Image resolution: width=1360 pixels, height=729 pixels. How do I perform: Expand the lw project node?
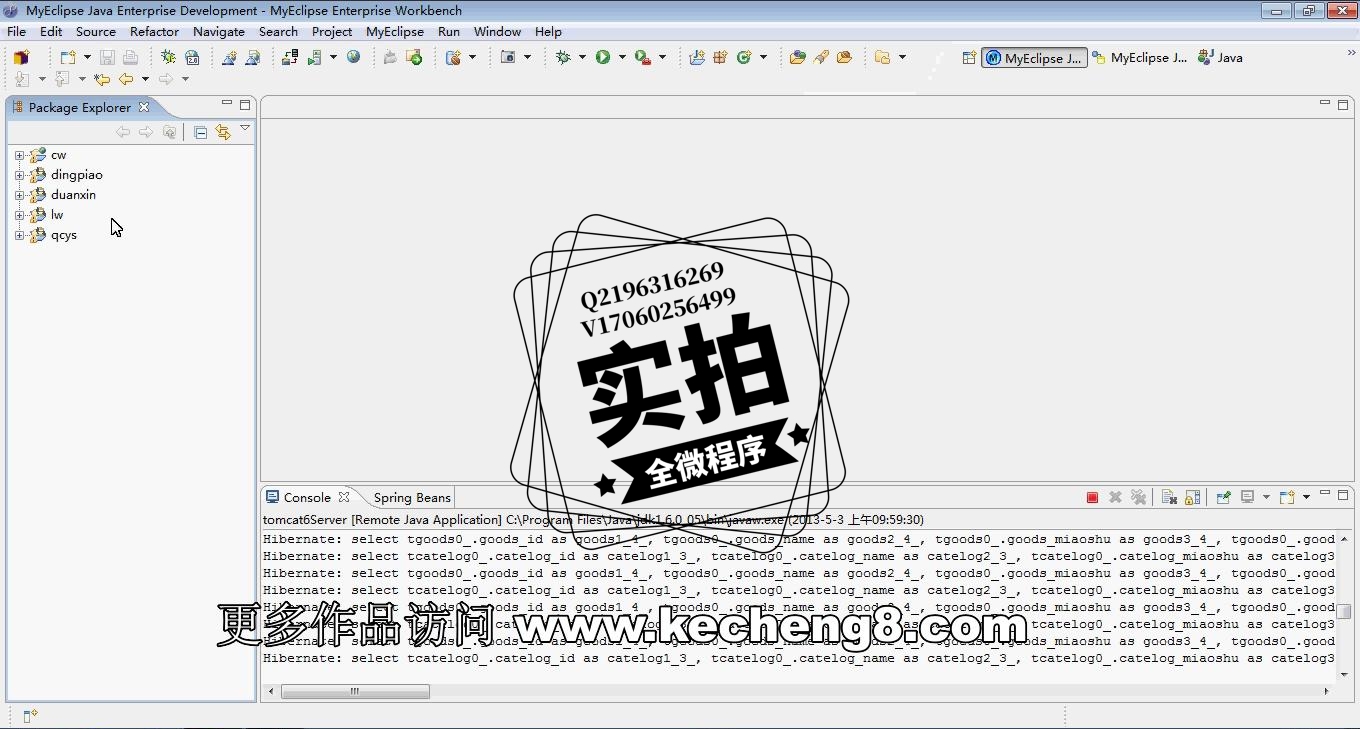click(x=19, y=215)
